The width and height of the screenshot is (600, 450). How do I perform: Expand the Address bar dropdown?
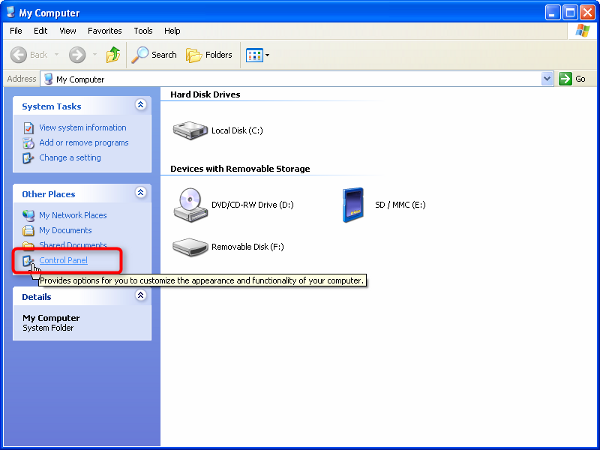(x=547, y=79)
